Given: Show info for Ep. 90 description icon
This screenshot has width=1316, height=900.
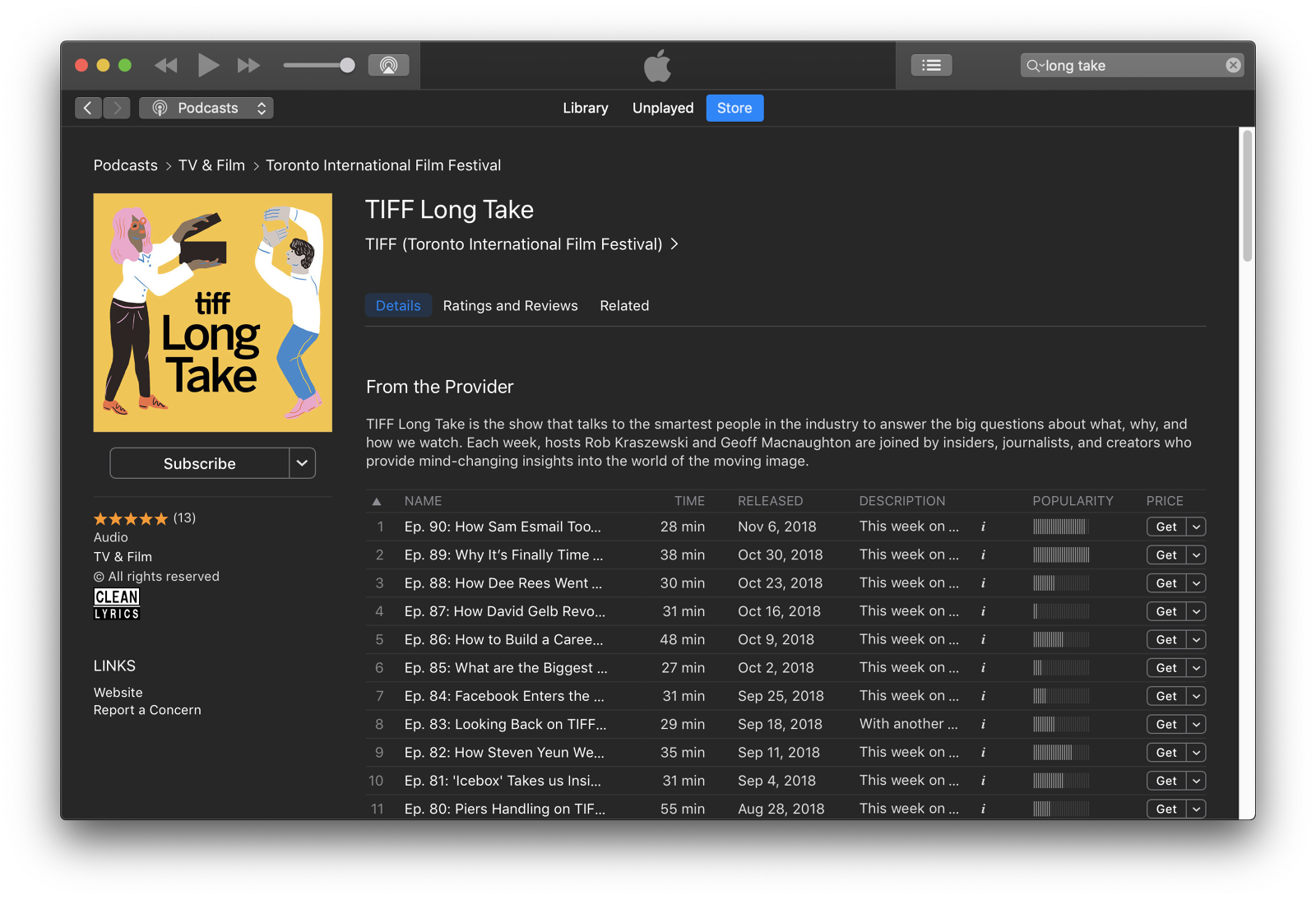Looking at the screenshot, I should click(983, 527).
